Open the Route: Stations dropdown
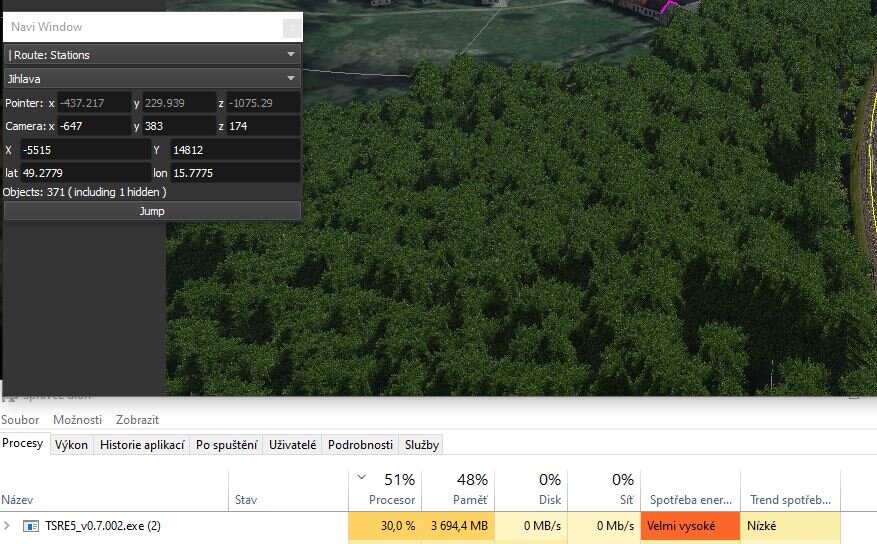This screenshot has height=544, width=877. coord(152,55)
